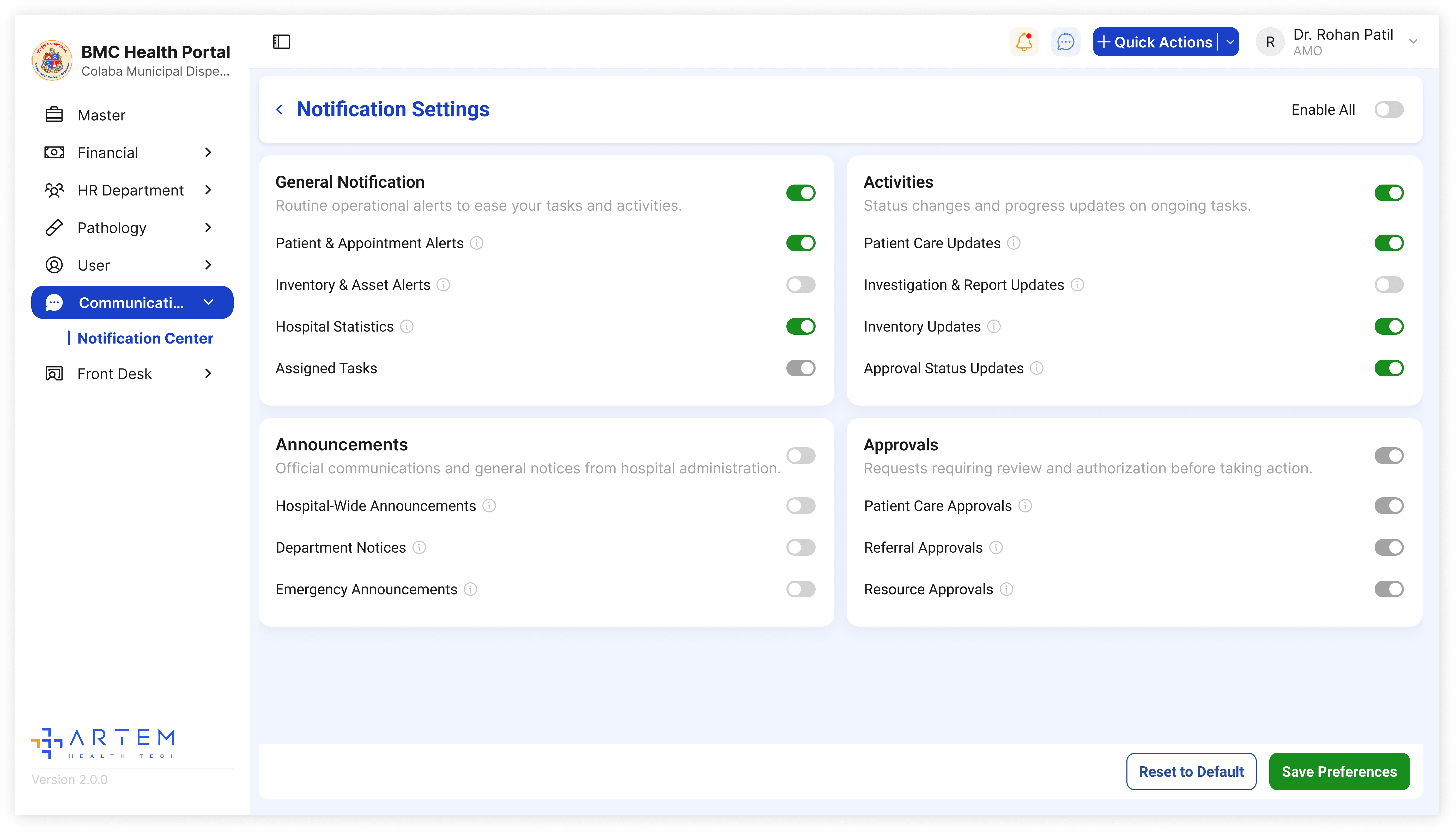The height and width of the screenshot is (832, 1456).
Task: Click info icon beside Patient Care Updates
Action: [x=1014, y=243]
